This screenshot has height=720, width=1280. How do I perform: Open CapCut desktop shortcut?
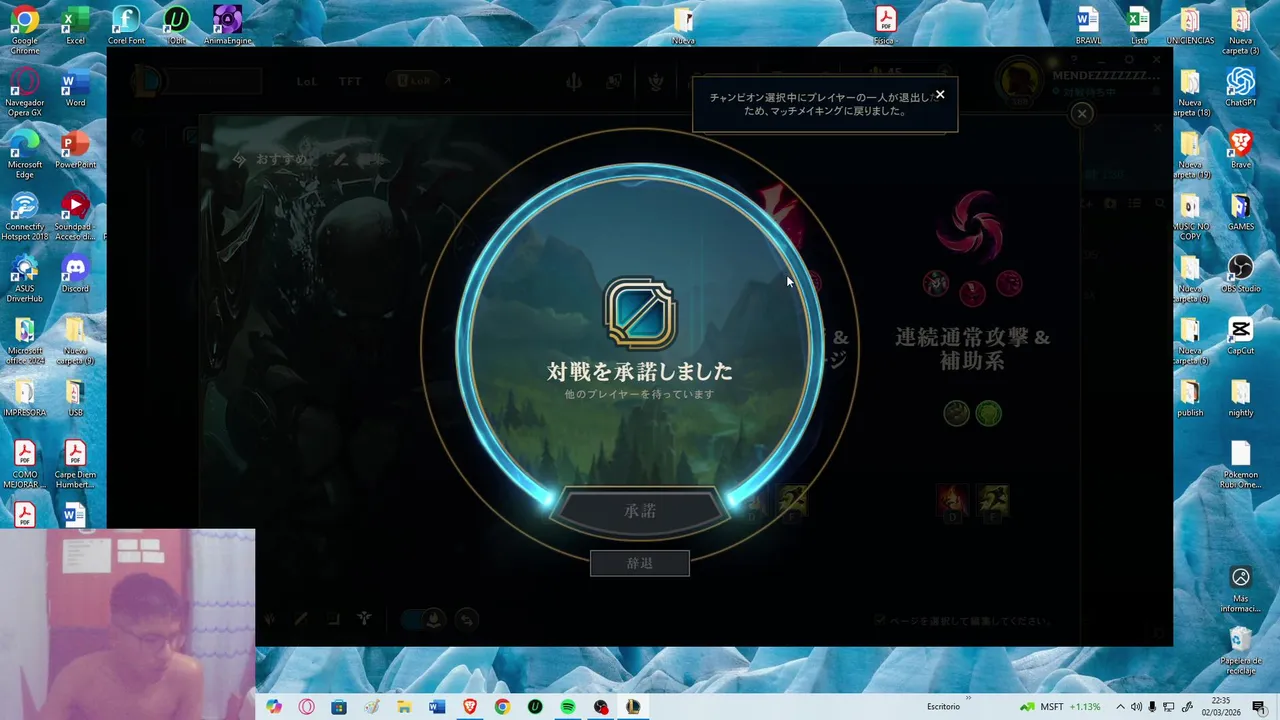pyautogui.click(x=1241, y=336)
